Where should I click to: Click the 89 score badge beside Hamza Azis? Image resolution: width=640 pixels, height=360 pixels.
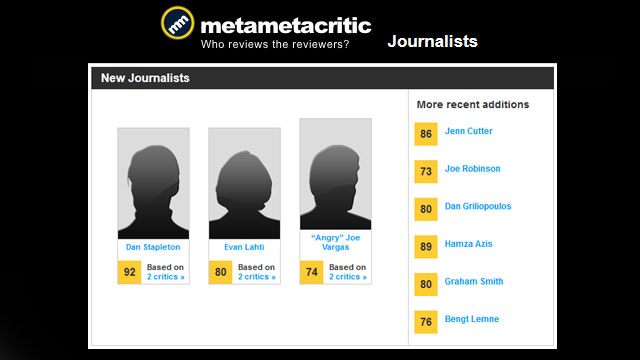tap(426, 247)
